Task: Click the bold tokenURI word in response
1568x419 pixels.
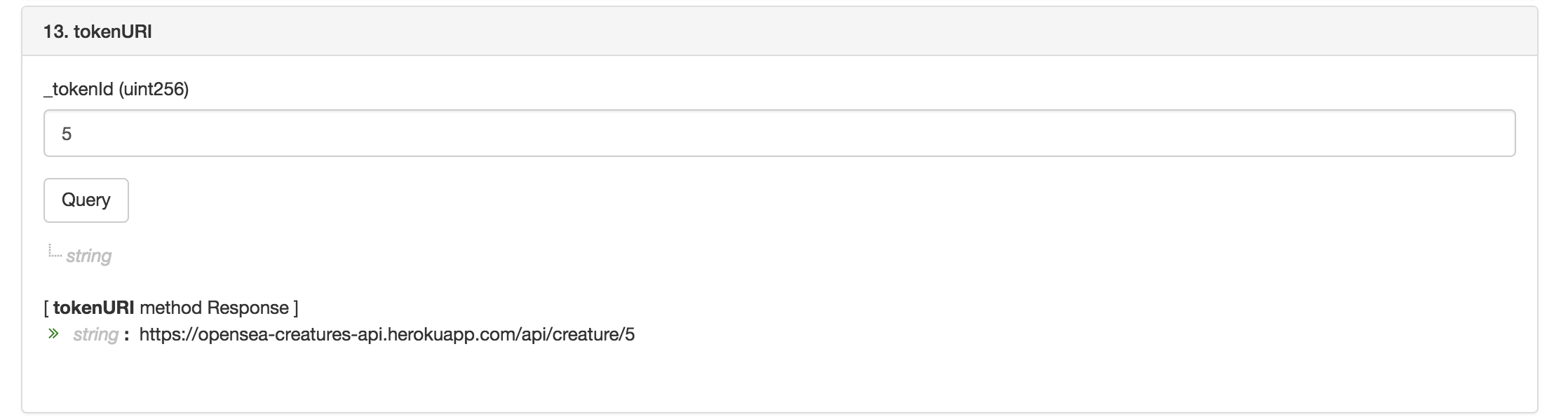Action: [x=93, y=308]
